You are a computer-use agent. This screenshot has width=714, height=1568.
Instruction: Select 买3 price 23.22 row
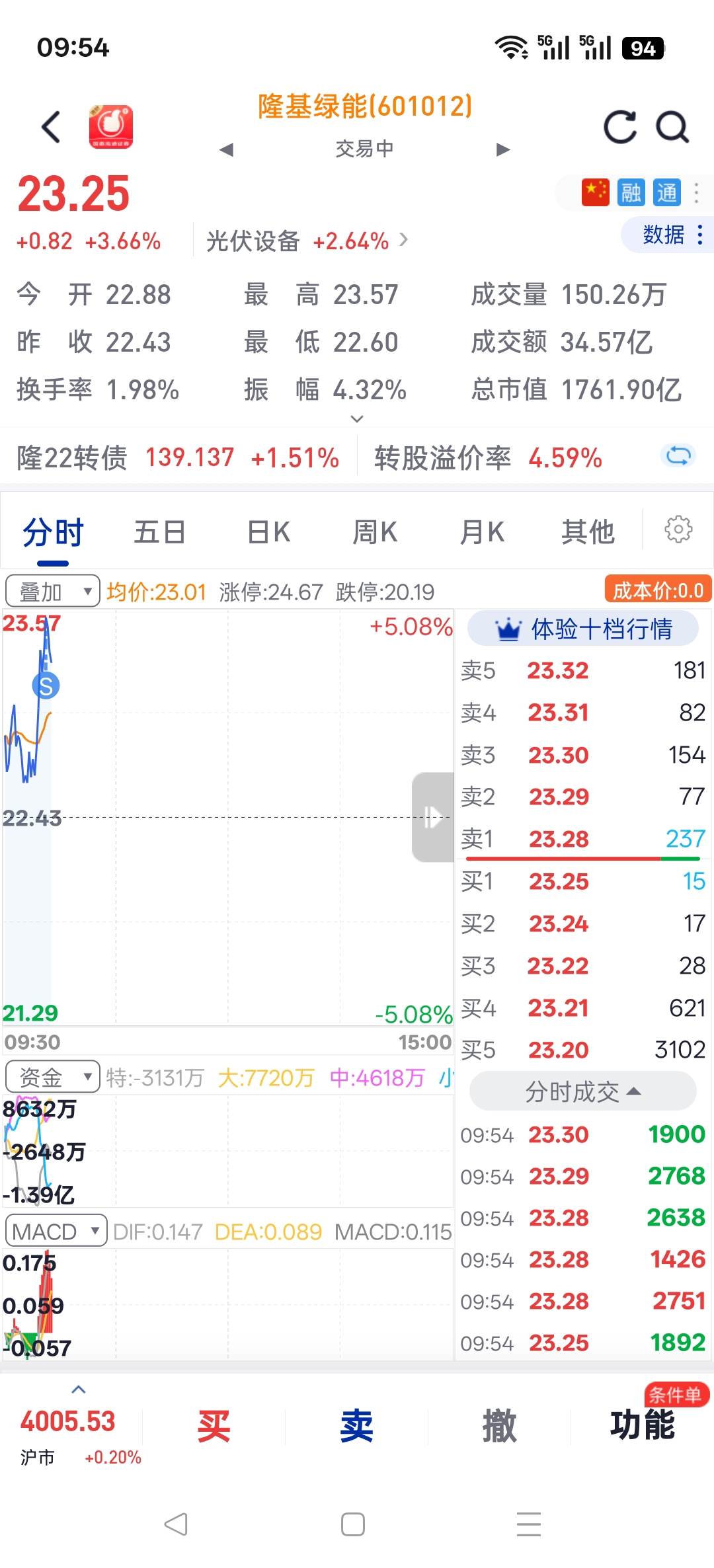(583, 966)
